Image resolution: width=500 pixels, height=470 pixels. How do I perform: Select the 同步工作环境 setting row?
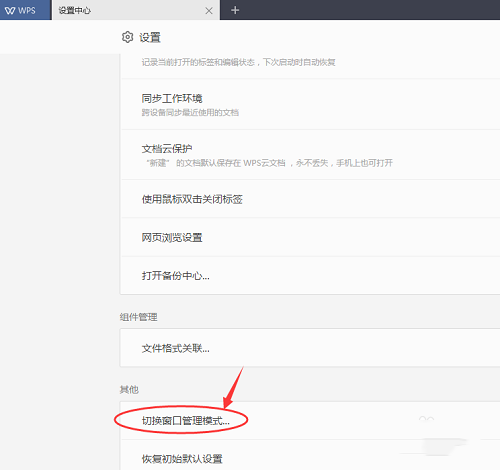310,104
